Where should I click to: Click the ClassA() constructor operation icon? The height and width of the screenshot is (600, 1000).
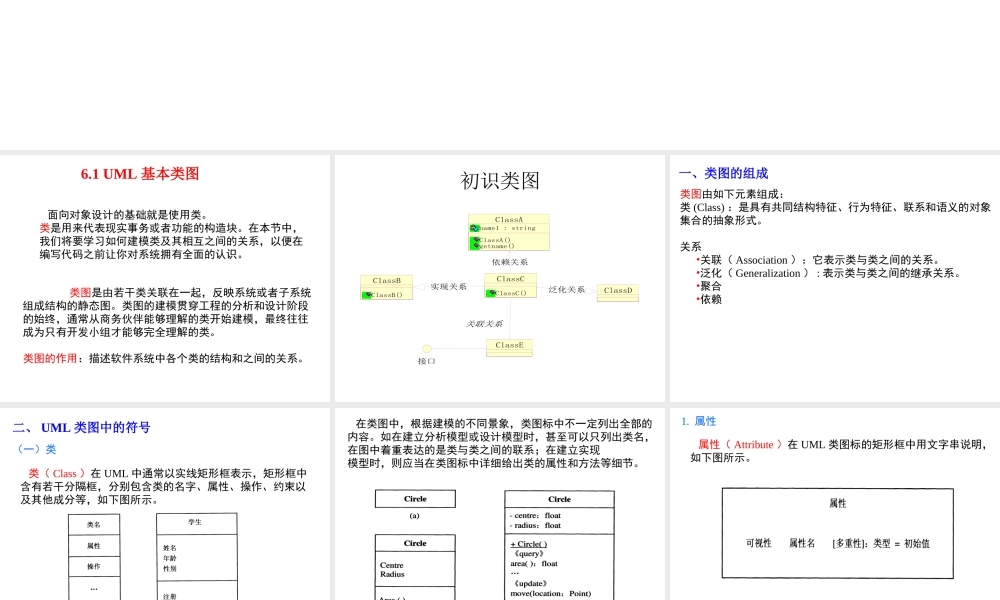pyautogui.click(x=474, y=238)
